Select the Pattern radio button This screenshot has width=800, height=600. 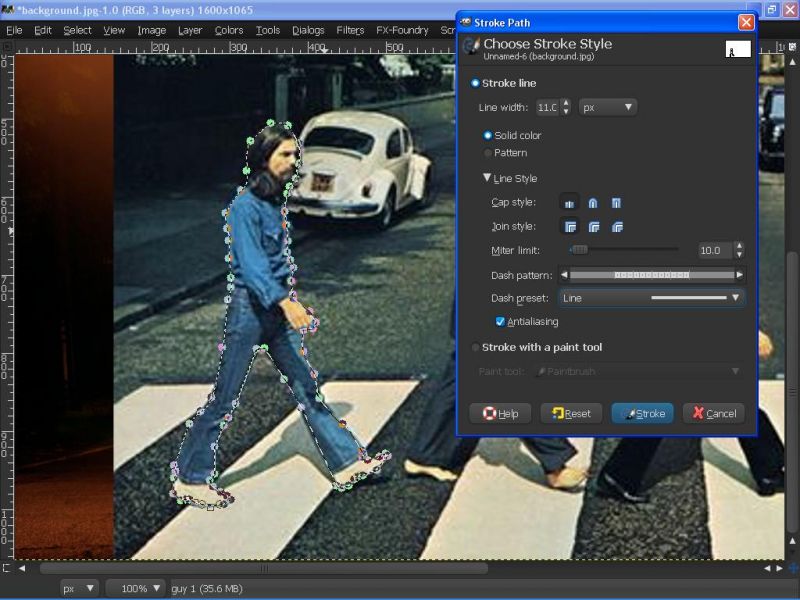click(506, 153)
